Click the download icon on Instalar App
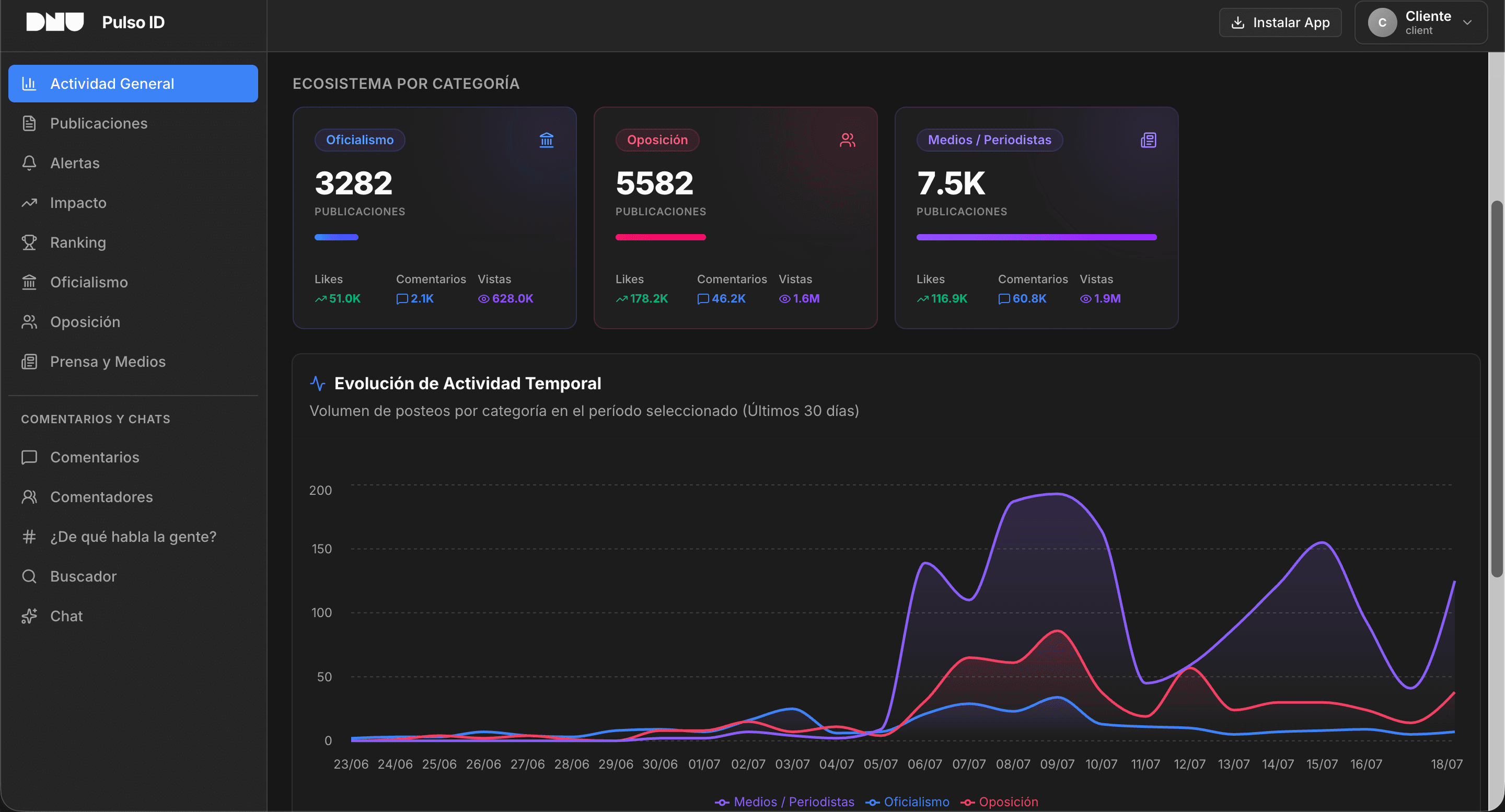The image size is (1505, 812). point(1237,23)
